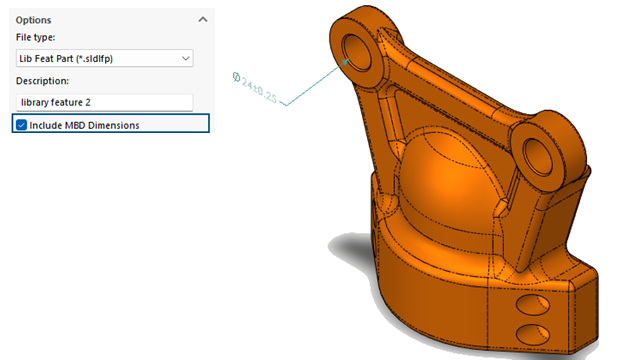Uncheck the Include MBD Dimensions checkbox
This screenshot has width=640, height=360.
[x=21, y=125]
